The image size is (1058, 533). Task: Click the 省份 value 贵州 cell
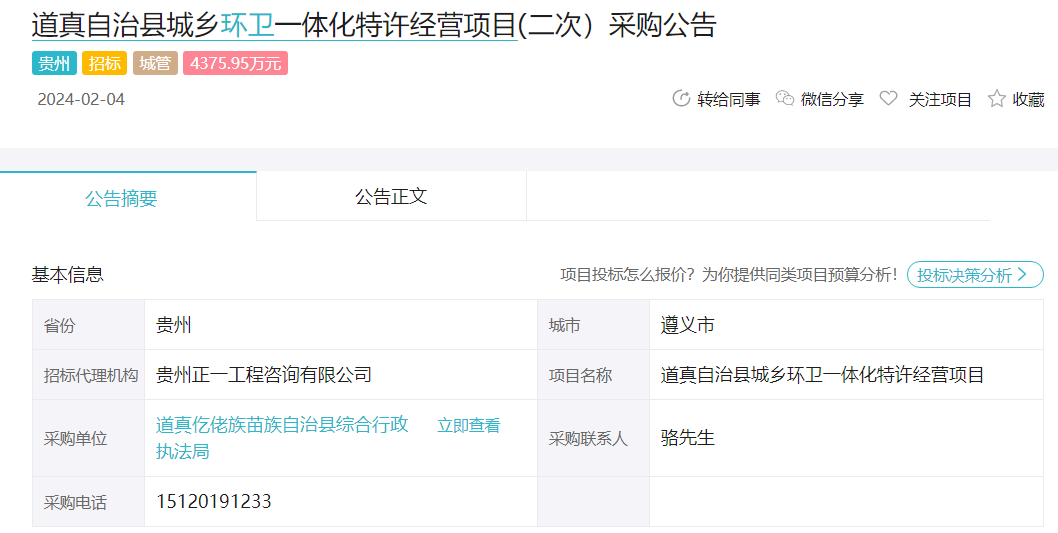[341, 325]
